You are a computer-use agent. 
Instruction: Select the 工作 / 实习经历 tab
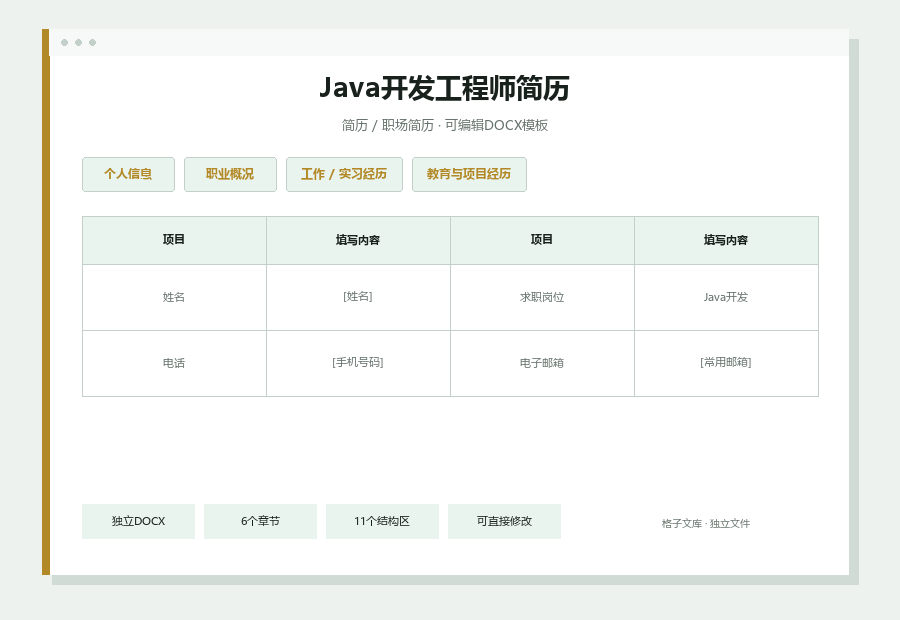(x=344, y=175)
